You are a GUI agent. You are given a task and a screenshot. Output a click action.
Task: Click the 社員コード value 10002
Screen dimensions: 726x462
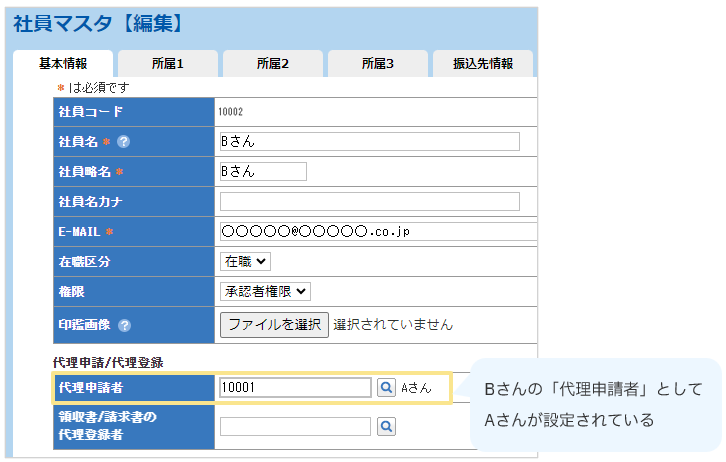point(231,112)
